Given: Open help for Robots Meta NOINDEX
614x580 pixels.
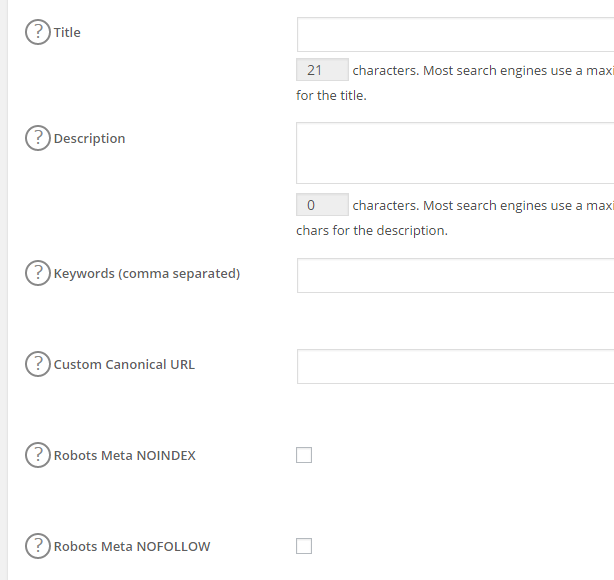Looking at the screenshot, I should (37, 455).
